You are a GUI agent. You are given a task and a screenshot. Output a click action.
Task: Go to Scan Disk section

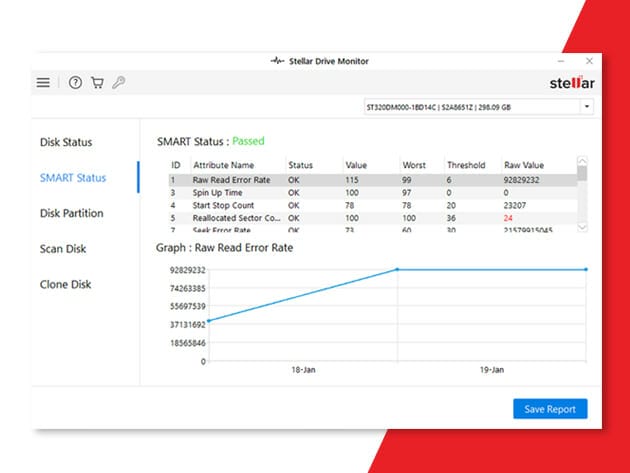(62, 248)
